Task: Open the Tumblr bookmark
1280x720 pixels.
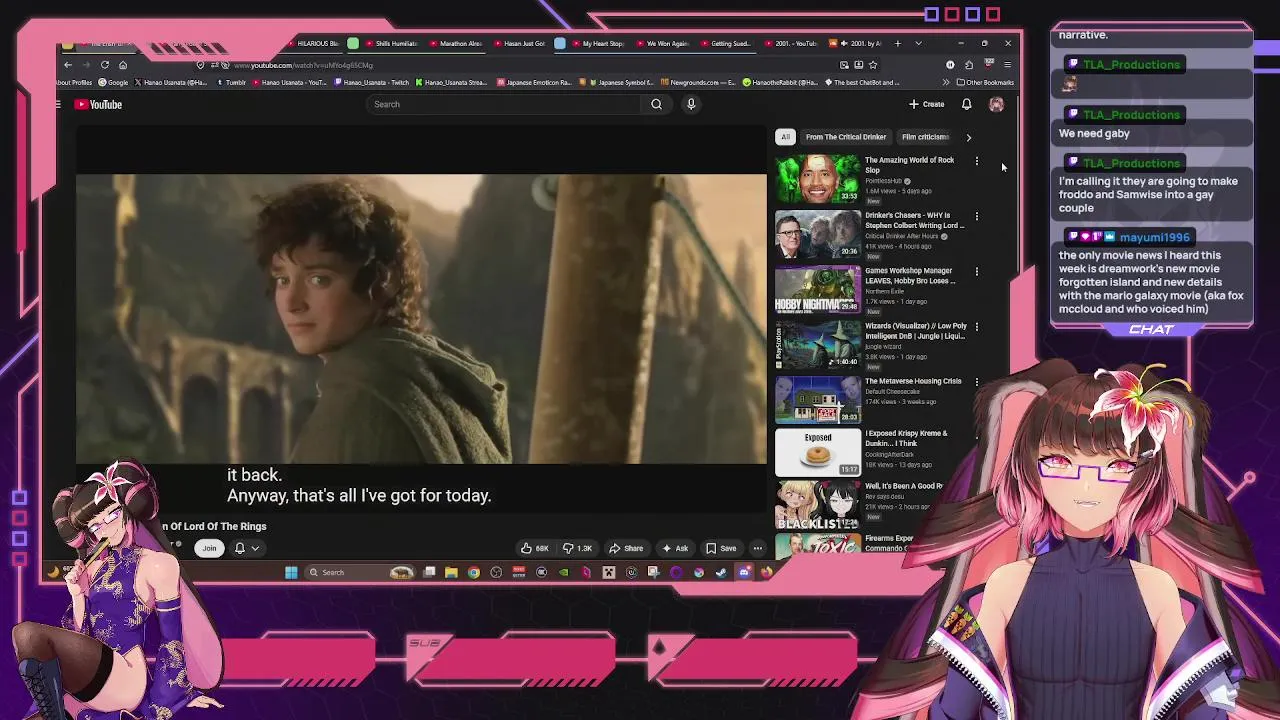Action: tap(231, 82)
